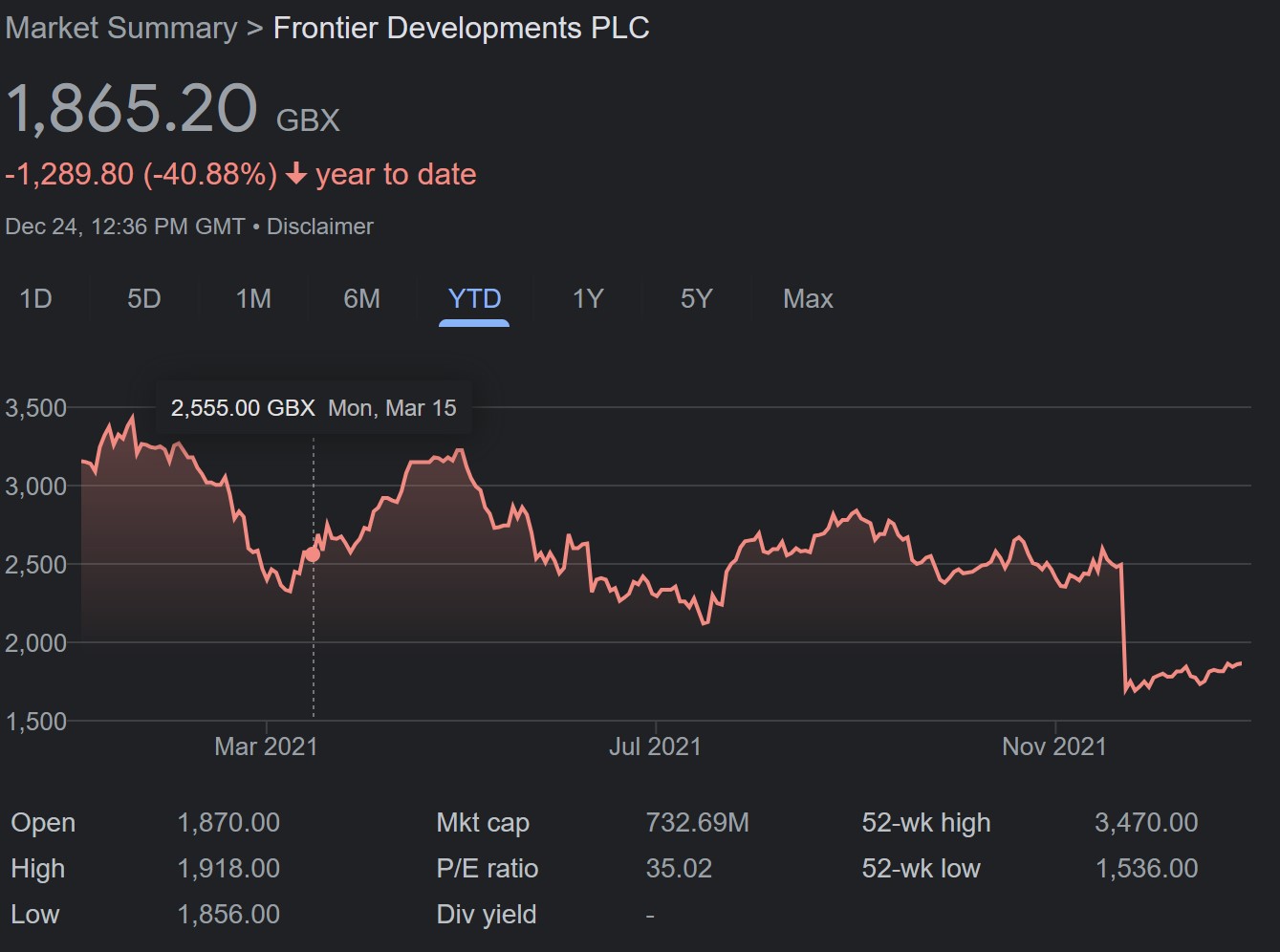The image size is (1280, 952).
Task: Switch to the 1D time range tab
Action: coord(35,299)
